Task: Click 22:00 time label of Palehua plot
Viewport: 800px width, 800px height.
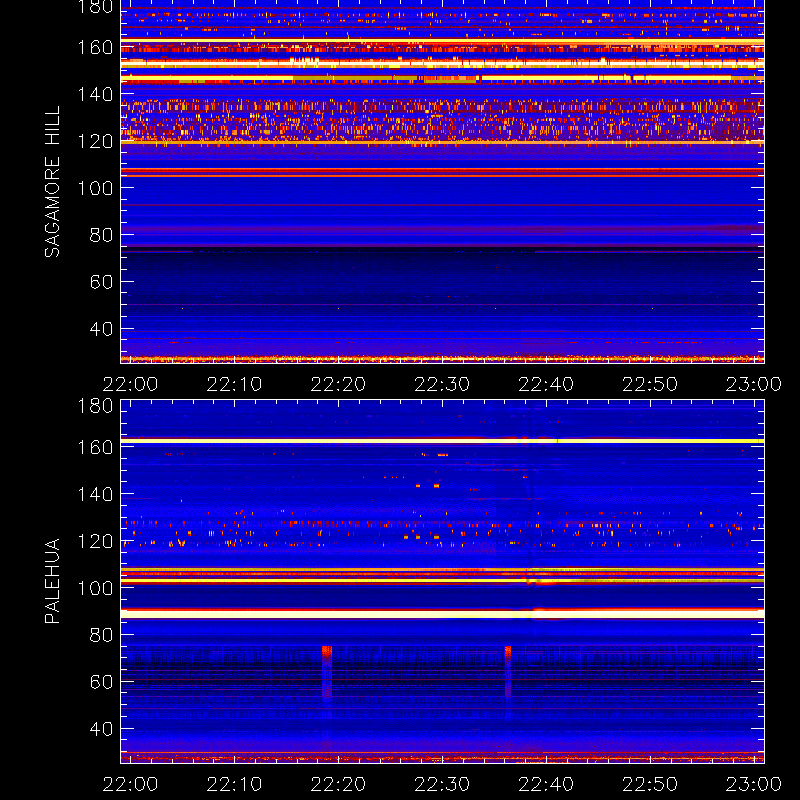Action: [x=130, y=784]
